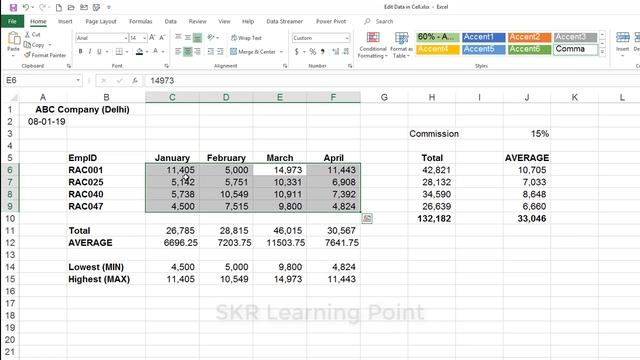Toggle Middle Align
The image size is (640, 360).
click(x=188, y=38)
